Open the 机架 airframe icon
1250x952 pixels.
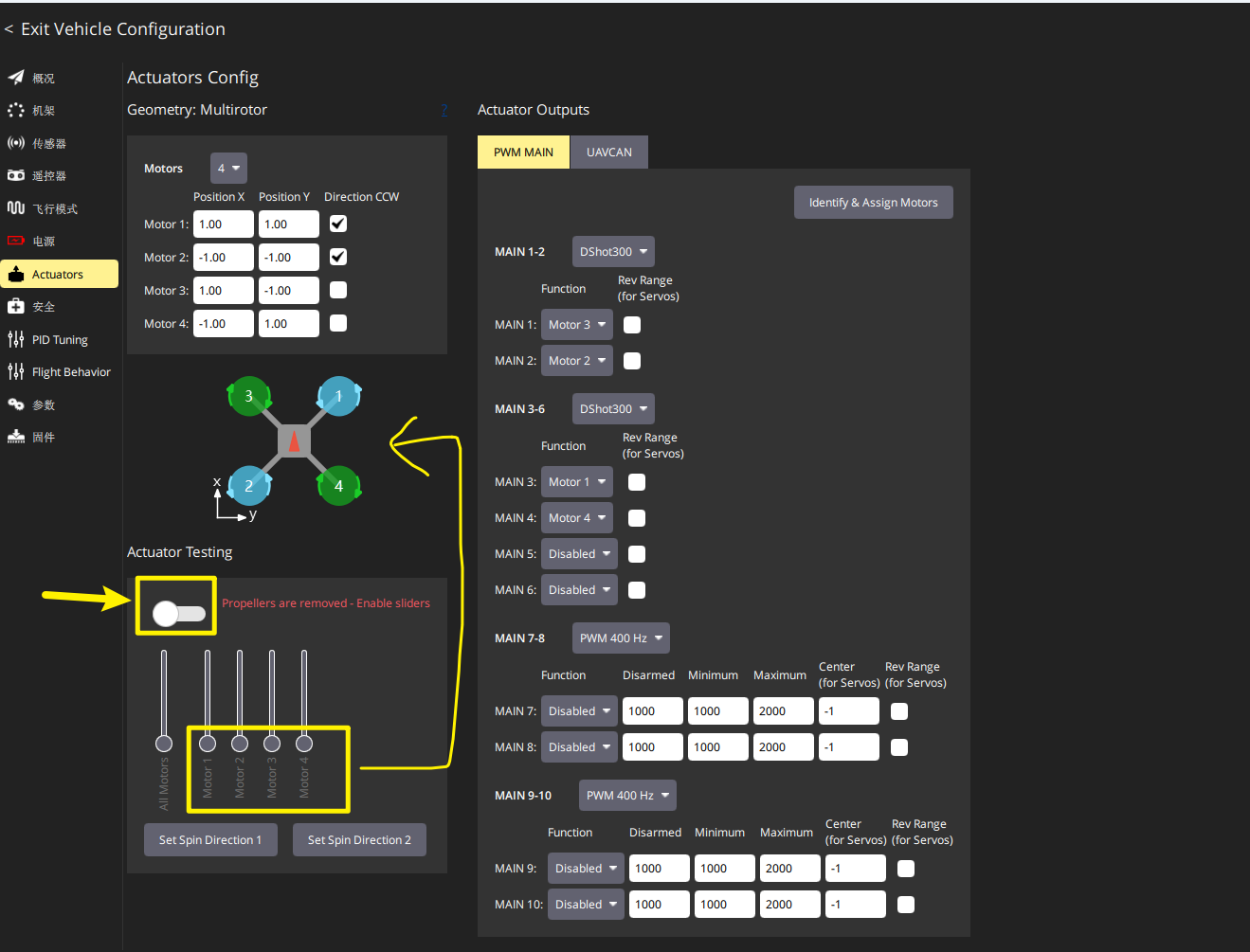point(16,111)
